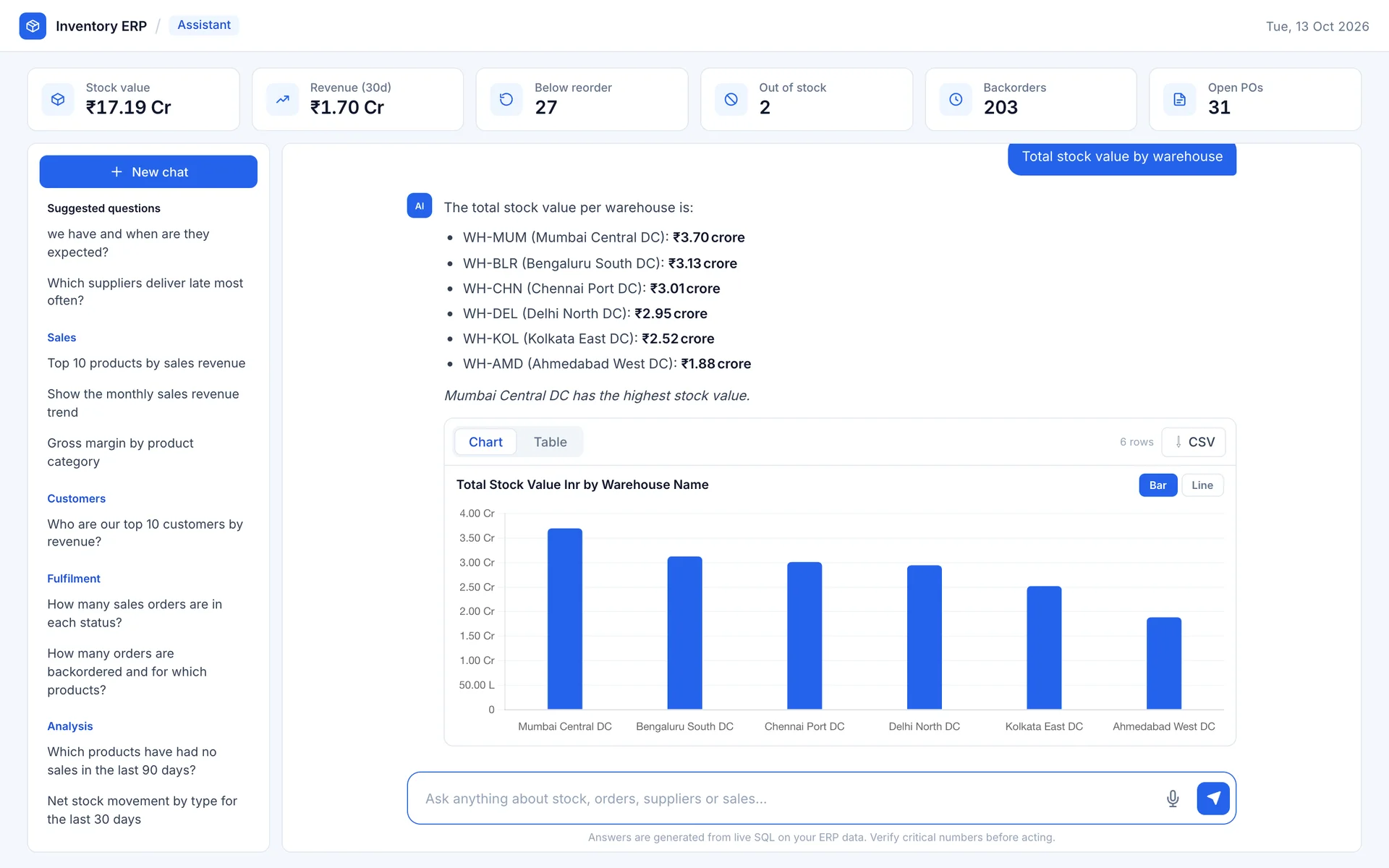Start a New chat
Screen dimensions: 1389x868
tap(148, 172)
